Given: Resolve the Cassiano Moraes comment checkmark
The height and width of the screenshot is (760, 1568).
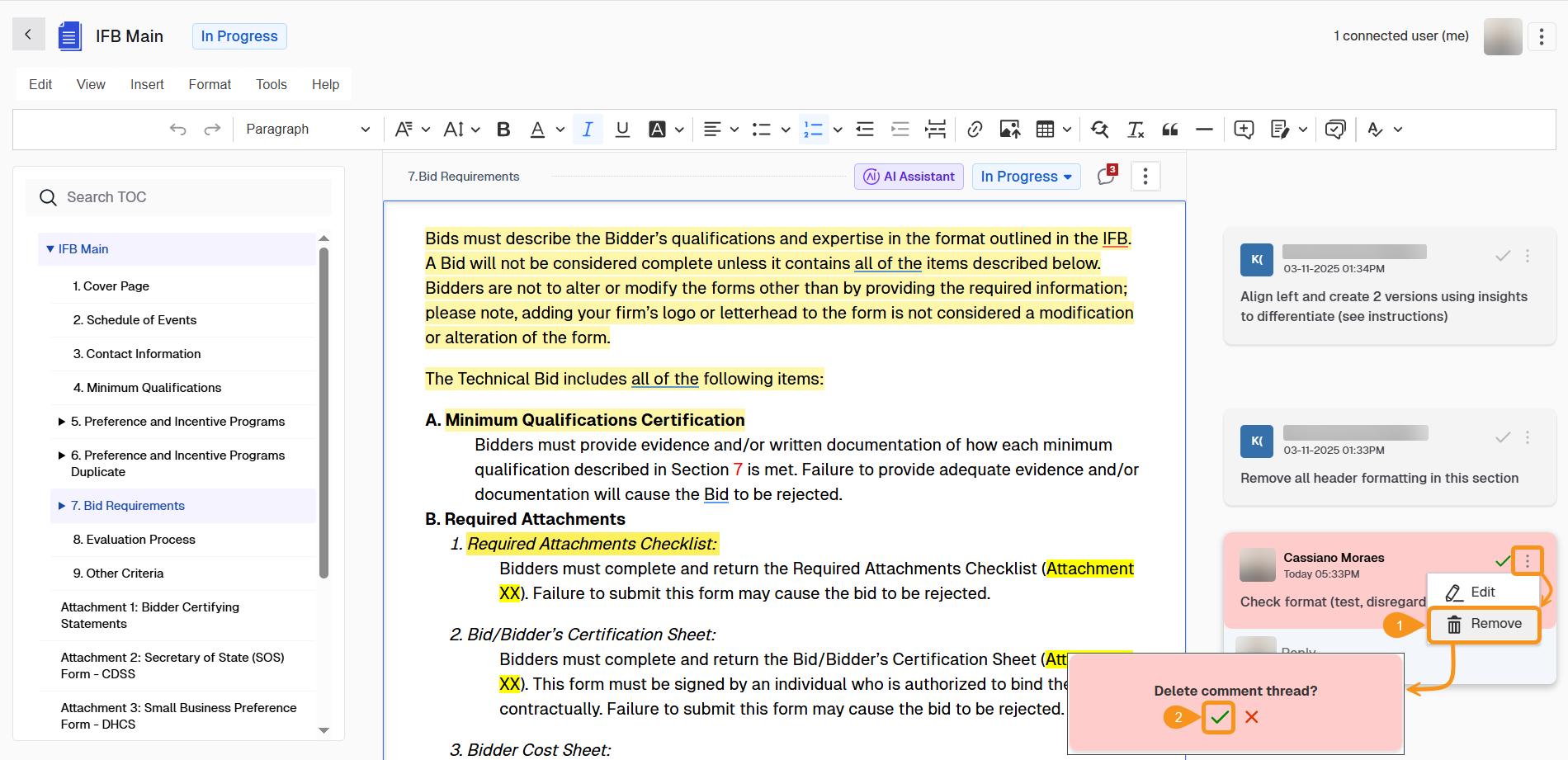Looking at the screenshot, I should pyautogui.click(x=1502, y=561).
